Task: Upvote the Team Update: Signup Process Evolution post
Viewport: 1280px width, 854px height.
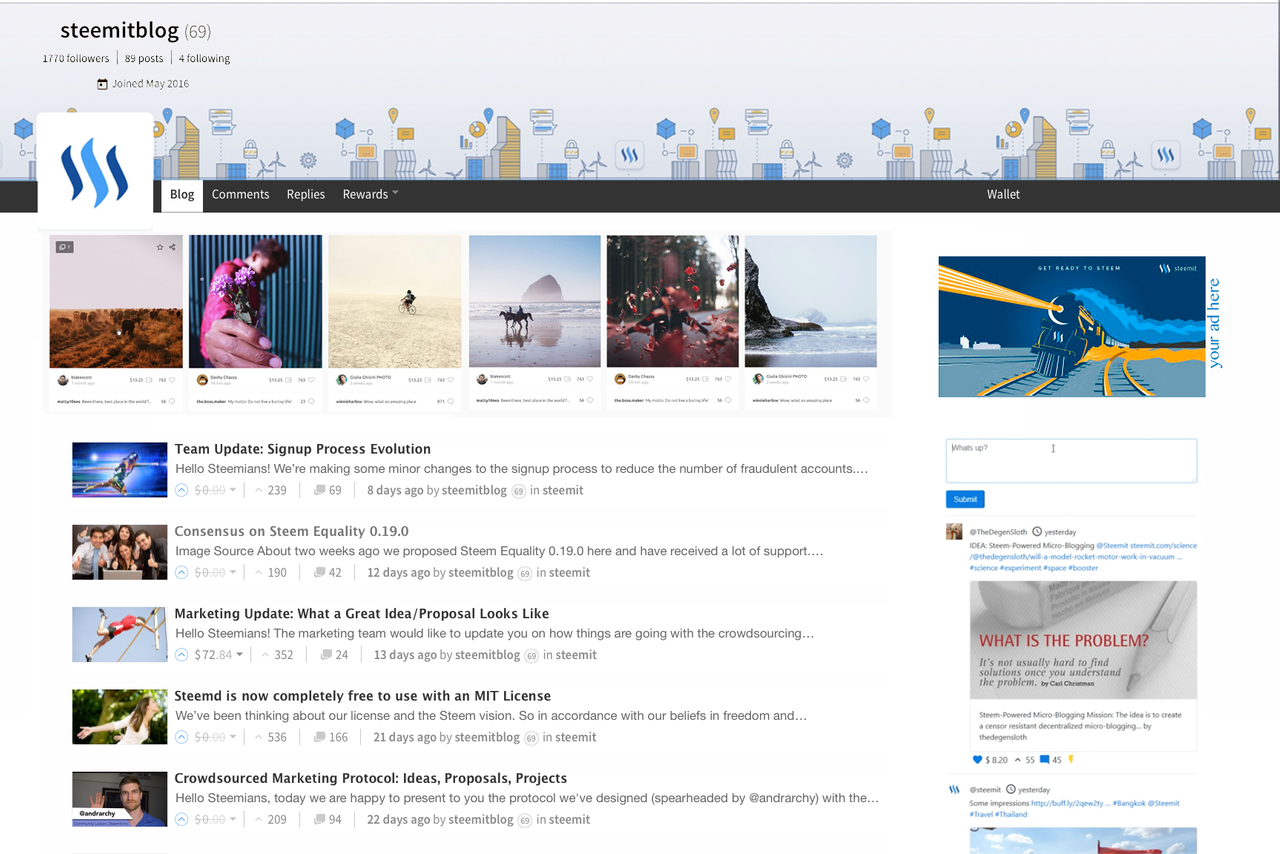Action: point(181,490)
